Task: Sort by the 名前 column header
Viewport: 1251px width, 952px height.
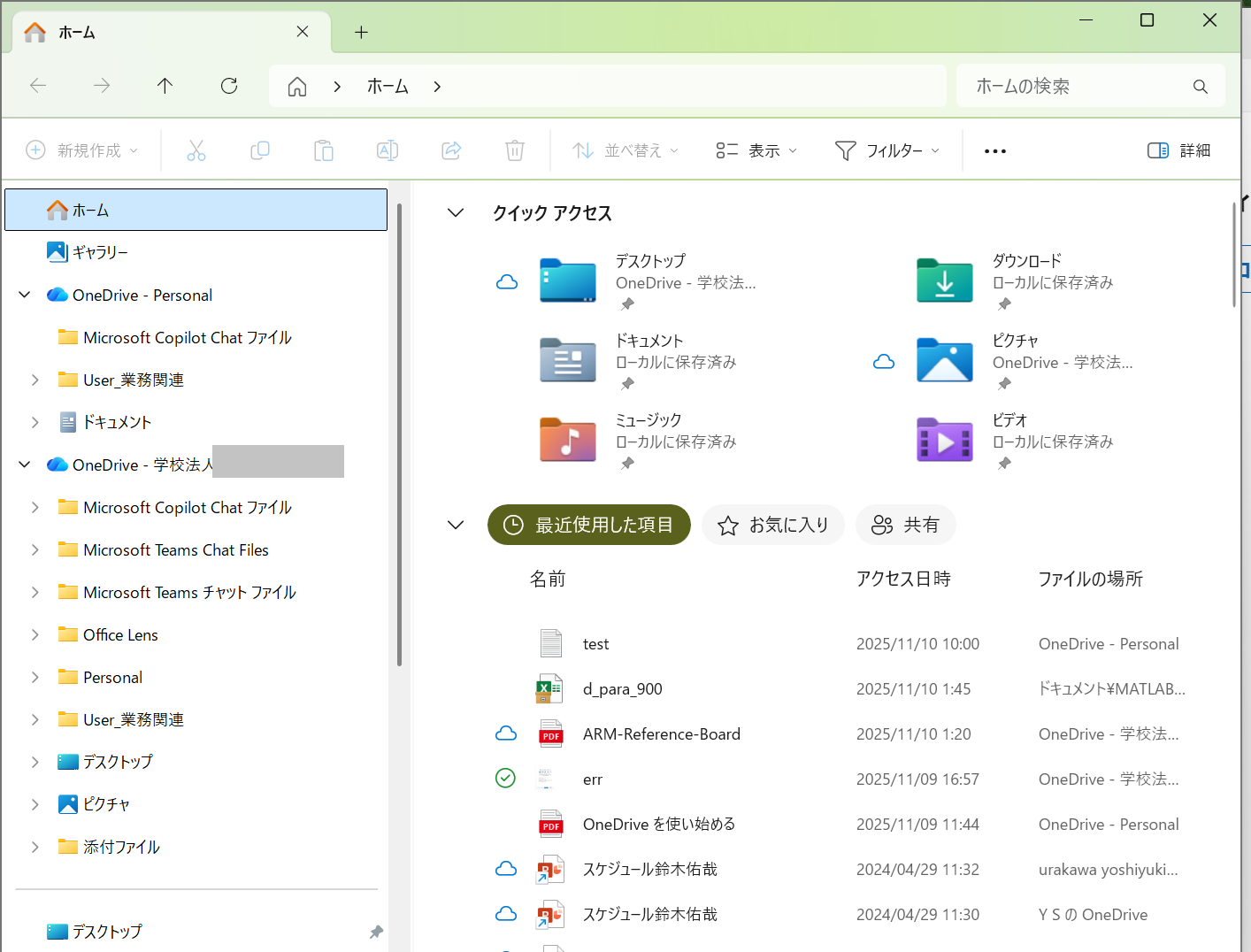Action: pos(548,579)
